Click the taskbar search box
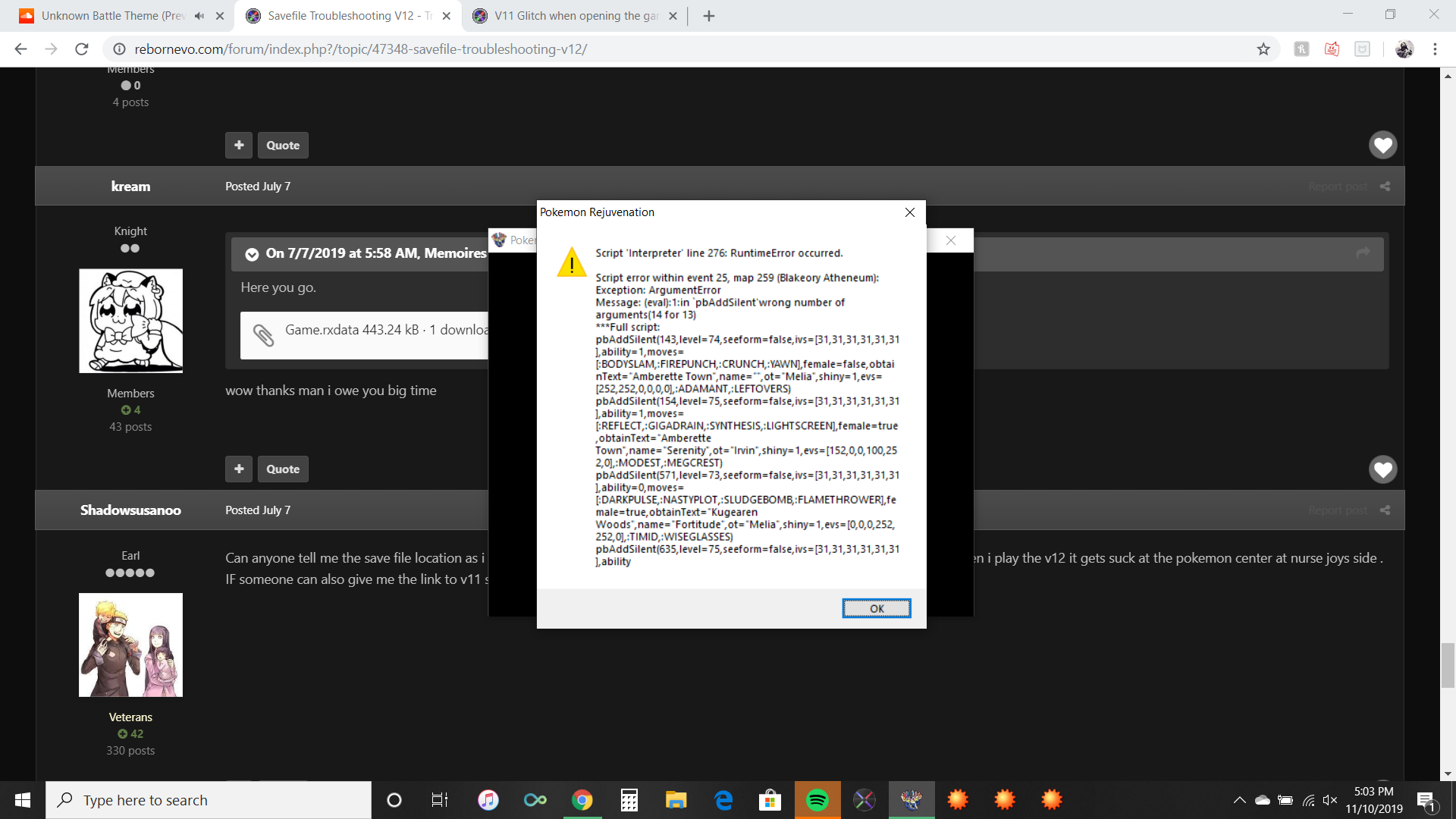This screenshot has height=819, width=1456. click(x=209, y=800)
